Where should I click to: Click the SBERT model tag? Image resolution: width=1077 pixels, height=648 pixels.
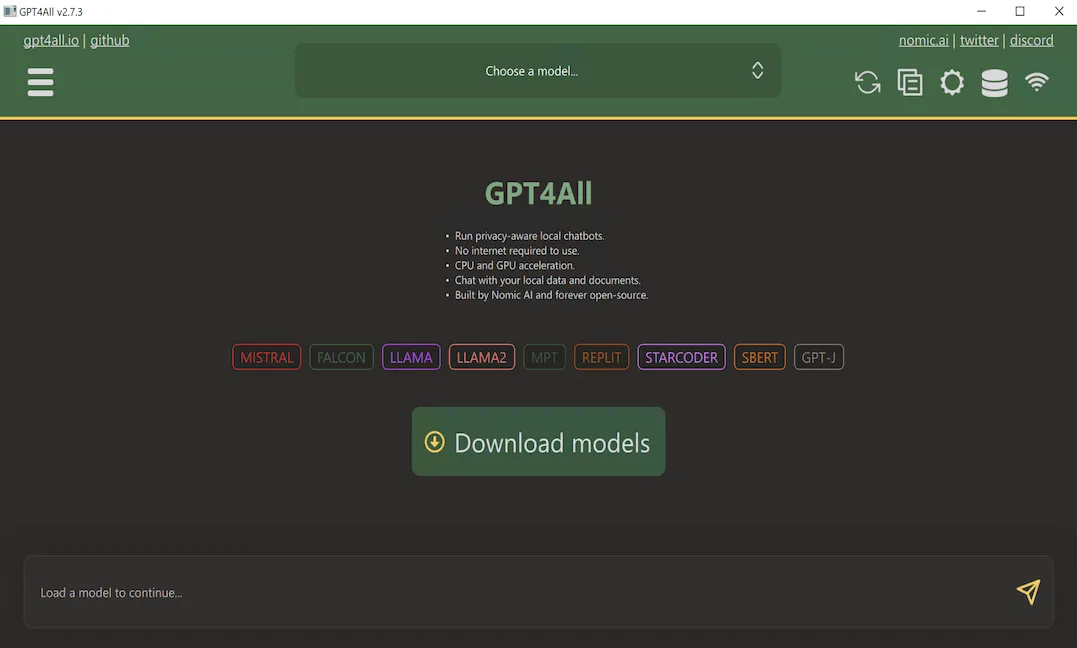[x=760, y=357]
